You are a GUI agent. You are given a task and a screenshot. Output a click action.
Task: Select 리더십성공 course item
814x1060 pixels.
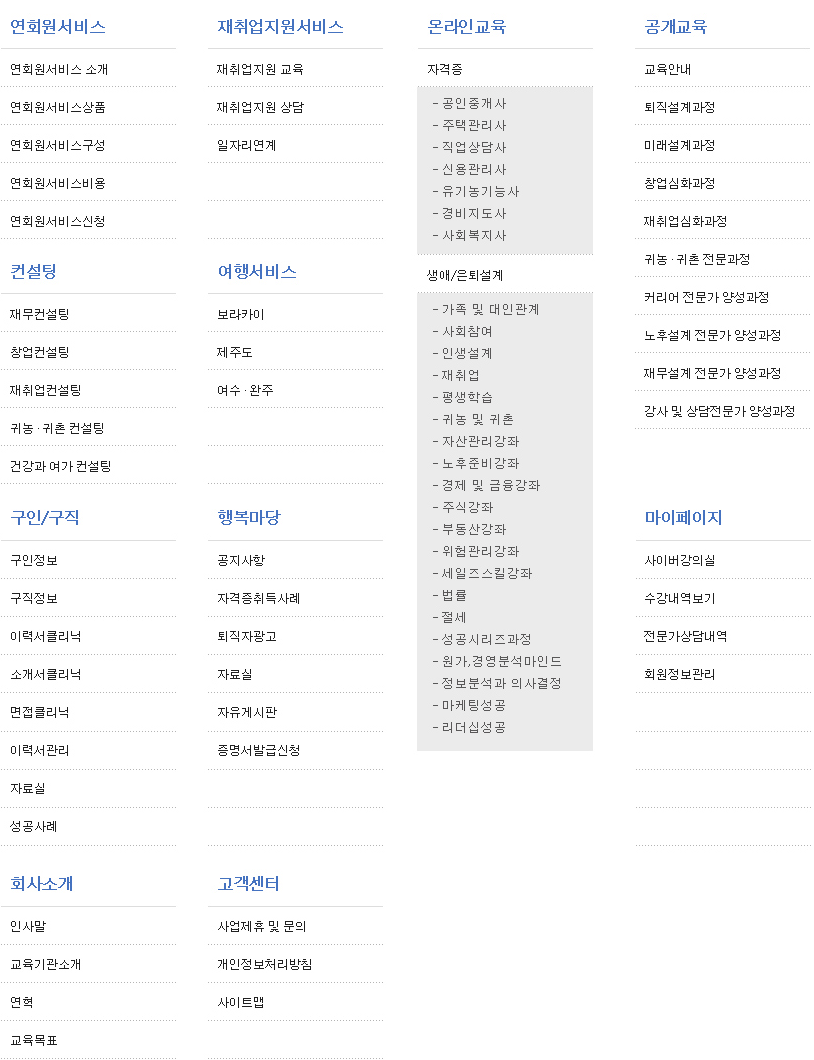(x=474, y=727)
